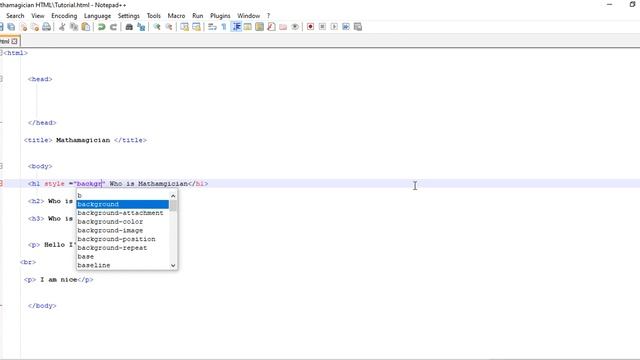The height and width of the screenshot is (360, 640).
Task: Click the <title> Mathamagician line
Action: (85, 140)
